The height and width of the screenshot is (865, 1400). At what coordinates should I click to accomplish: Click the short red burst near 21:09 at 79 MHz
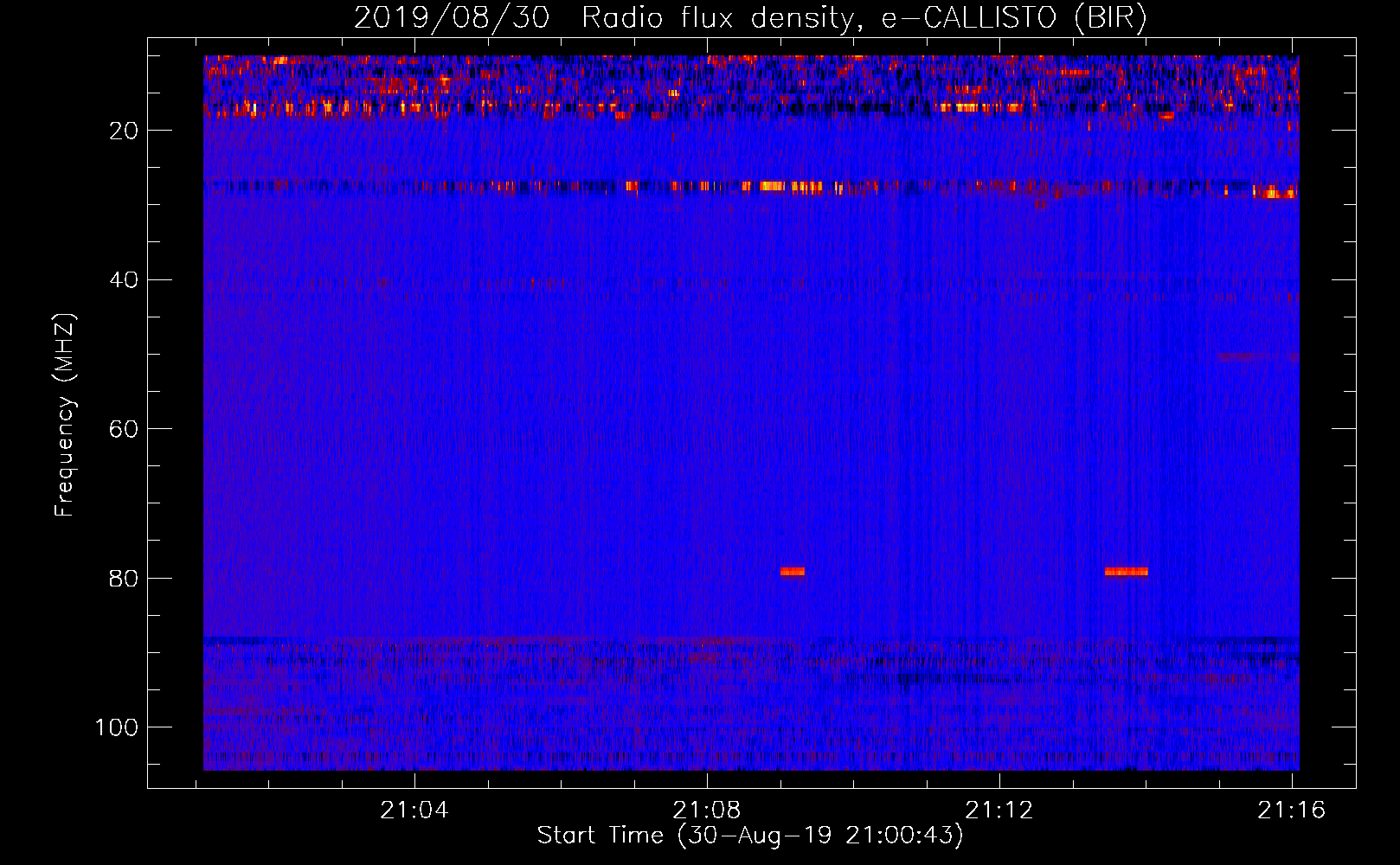click(793, 571)
